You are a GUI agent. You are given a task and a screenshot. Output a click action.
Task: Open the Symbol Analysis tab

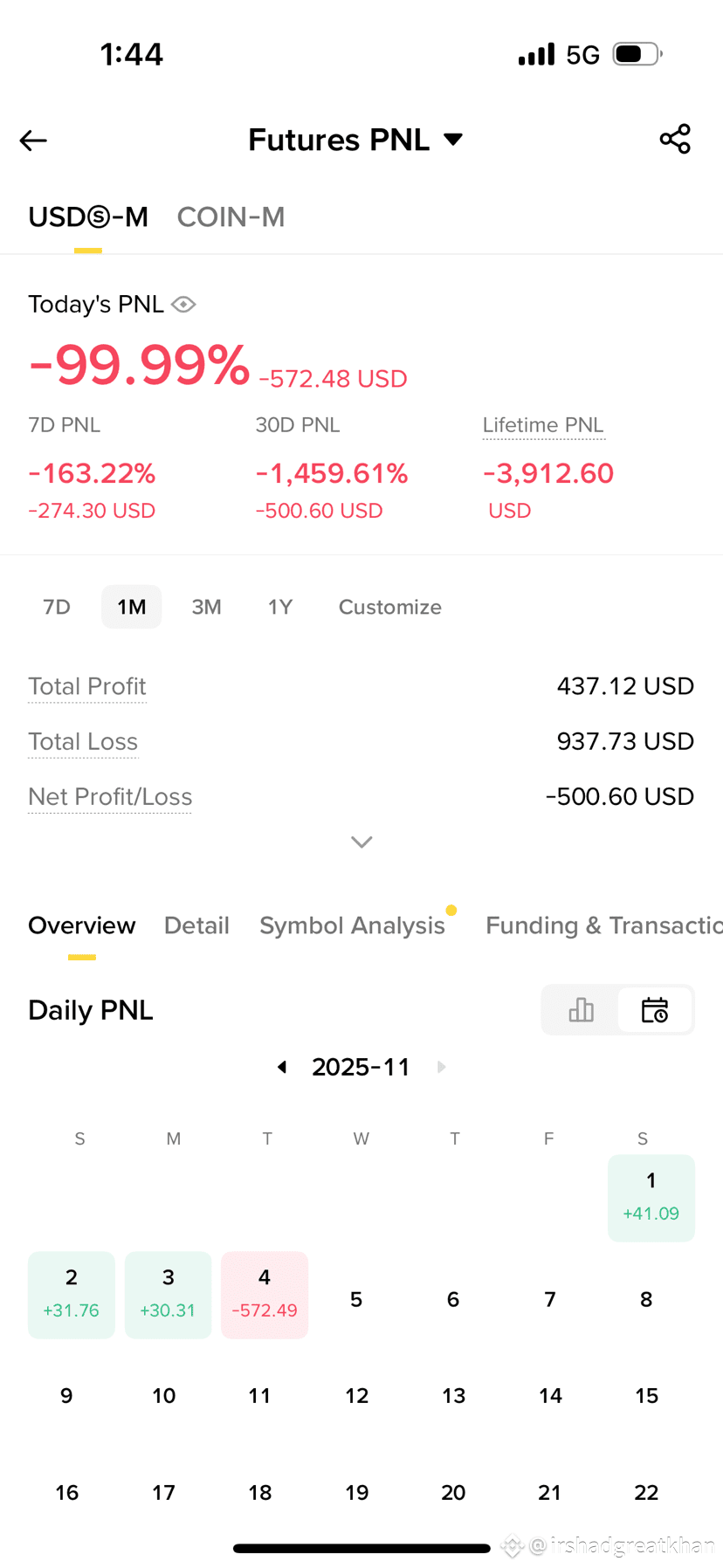(x=352, y=925)
